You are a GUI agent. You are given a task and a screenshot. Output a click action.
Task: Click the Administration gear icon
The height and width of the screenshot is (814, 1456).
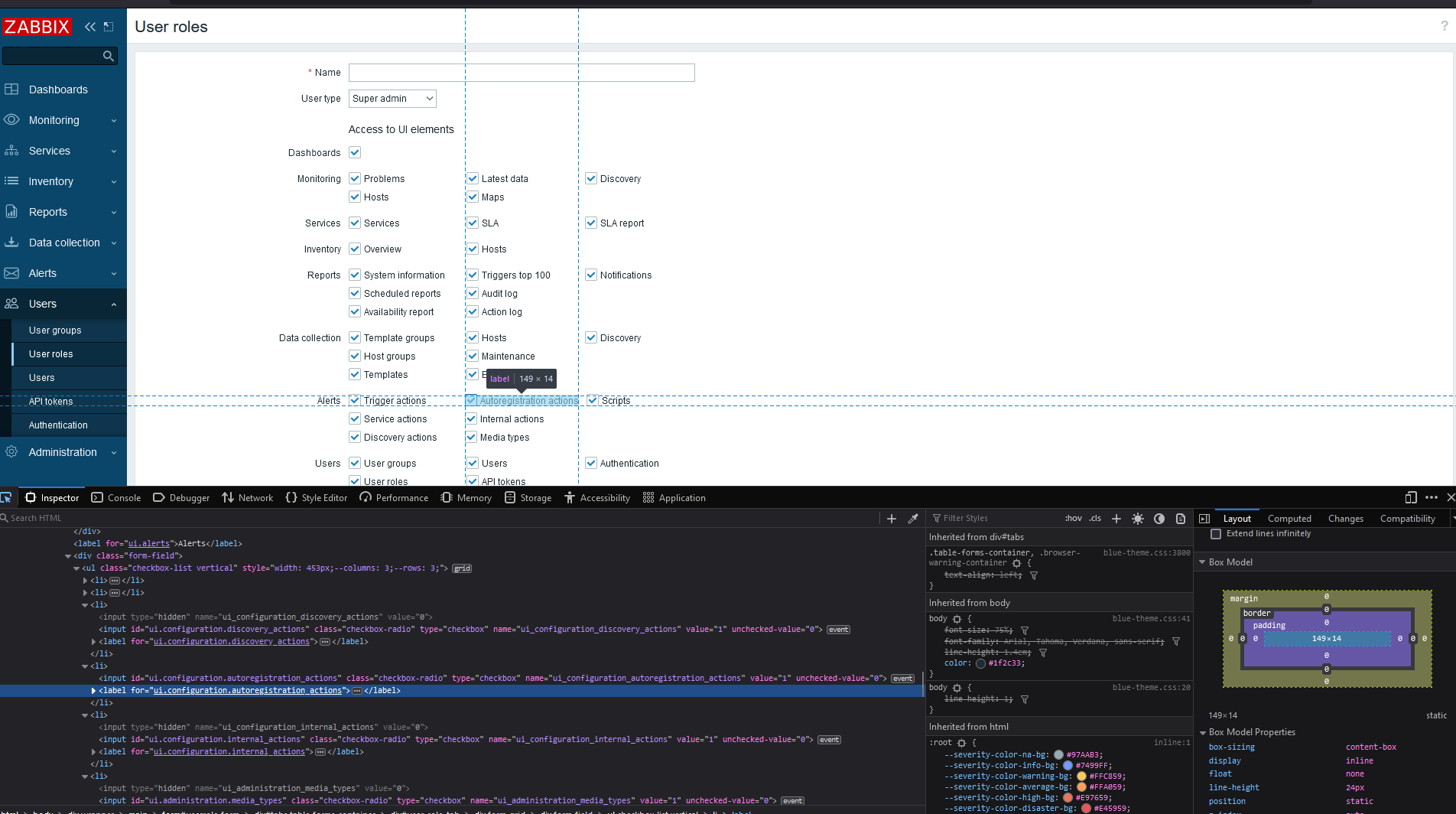11,452
